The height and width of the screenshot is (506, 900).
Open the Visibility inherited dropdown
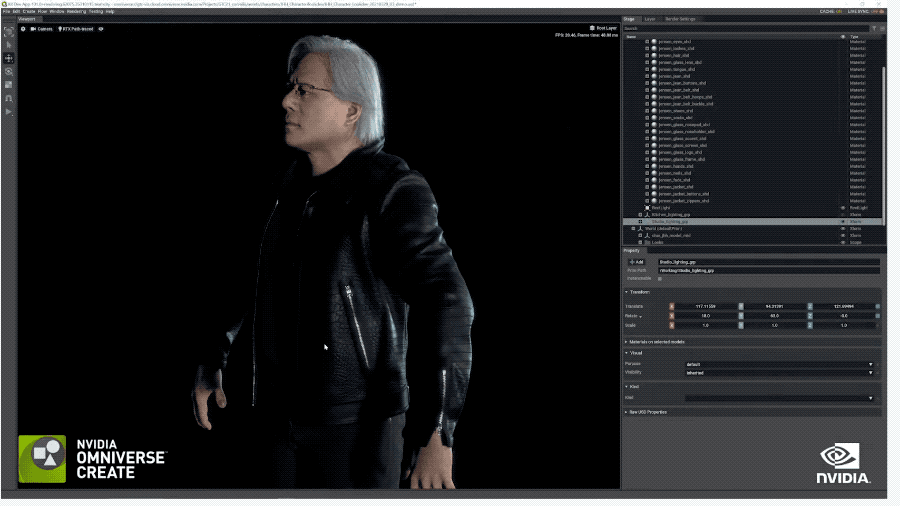click(779, 373)
